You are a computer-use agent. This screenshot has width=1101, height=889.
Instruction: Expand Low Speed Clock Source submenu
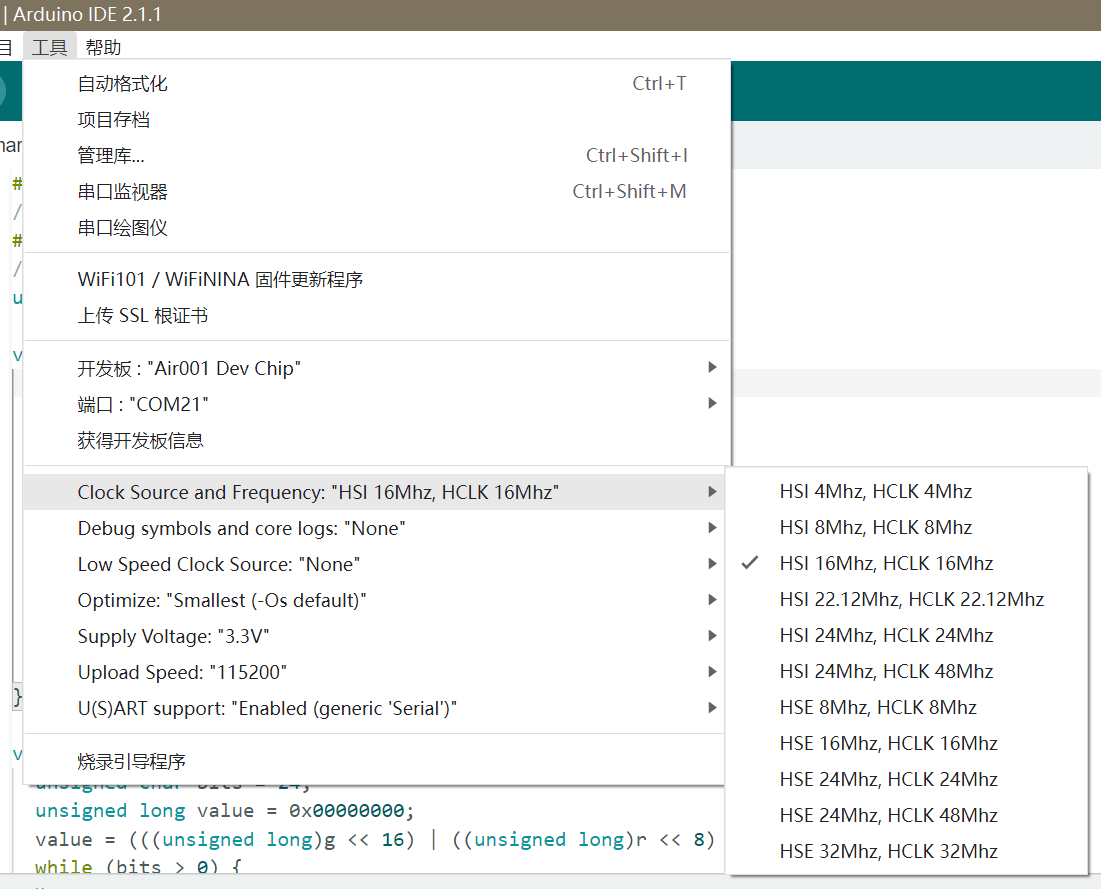point(374,565)
